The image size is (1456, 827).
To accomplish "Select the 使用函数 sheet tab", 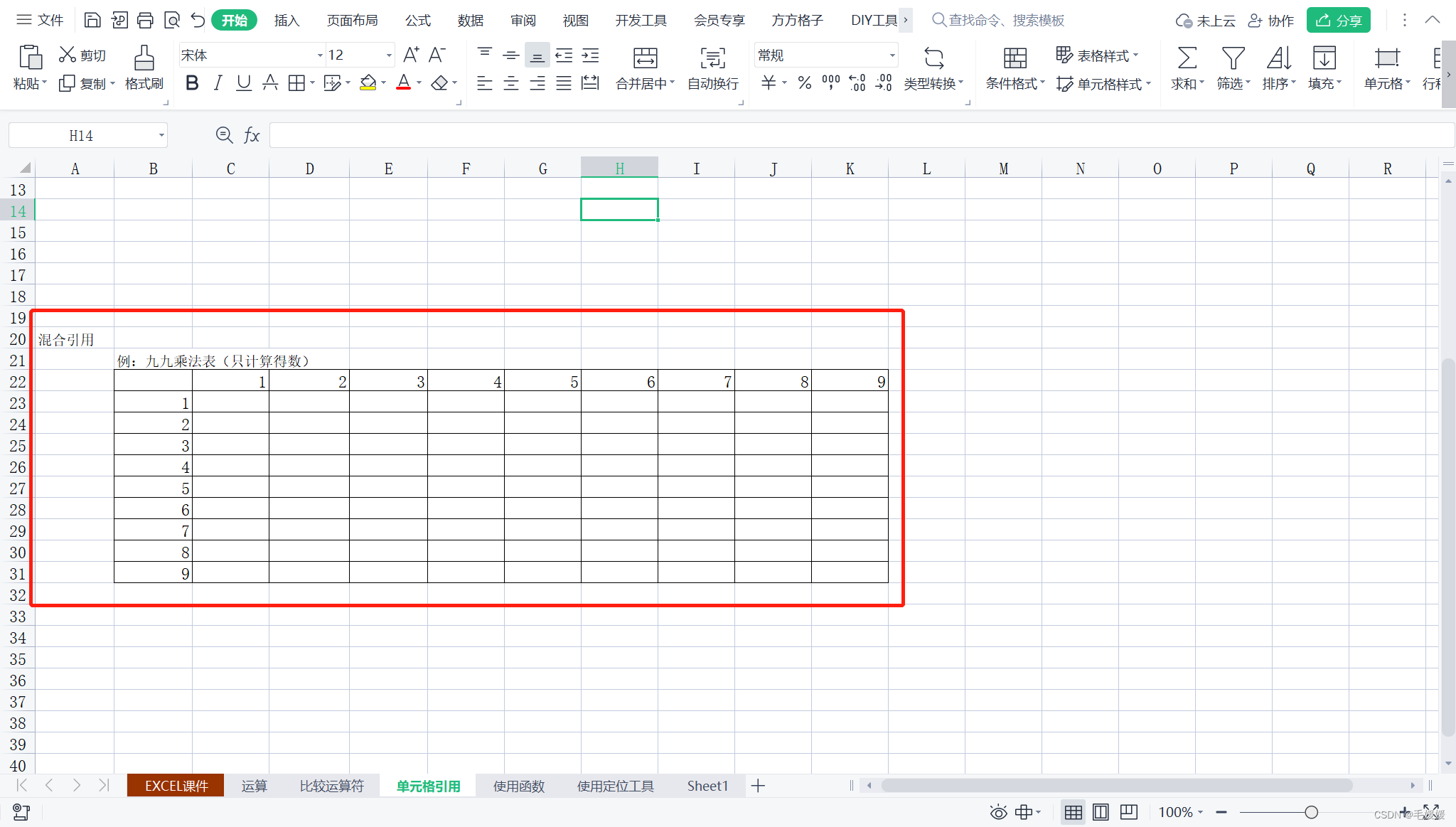I will click(519, 786).
